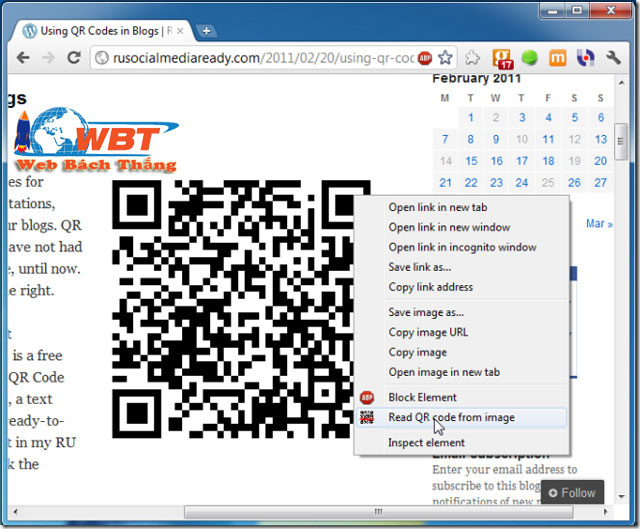Click the vertical scrollbar up arrow
Image resolution: width=640 pixels, height=529 pixels.
click(x=621, y=83)
